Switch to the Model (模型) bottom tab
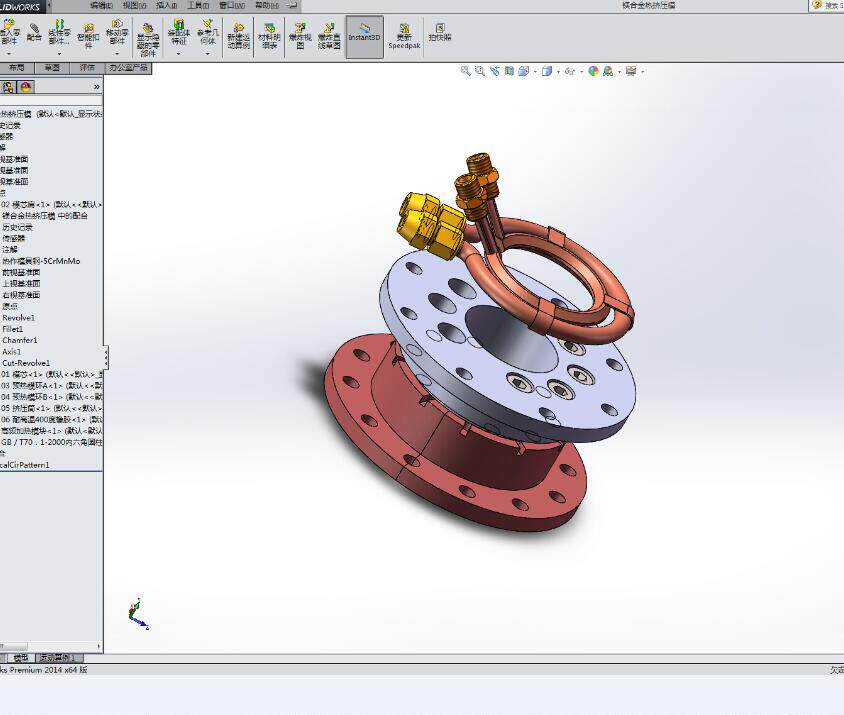The width and height of the screenshot is (844, 715). (x=20, y=658)
